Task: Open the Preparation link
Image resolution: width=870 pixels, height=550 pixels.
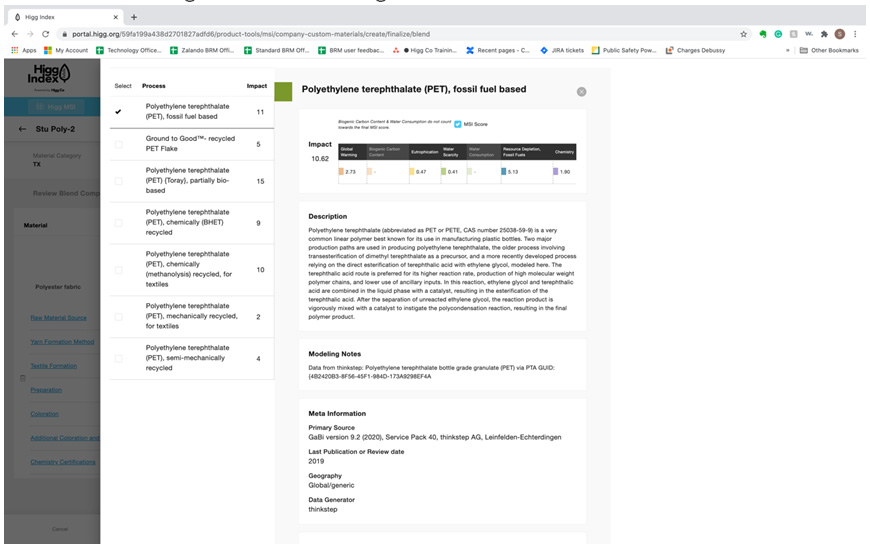Action: 46,390
